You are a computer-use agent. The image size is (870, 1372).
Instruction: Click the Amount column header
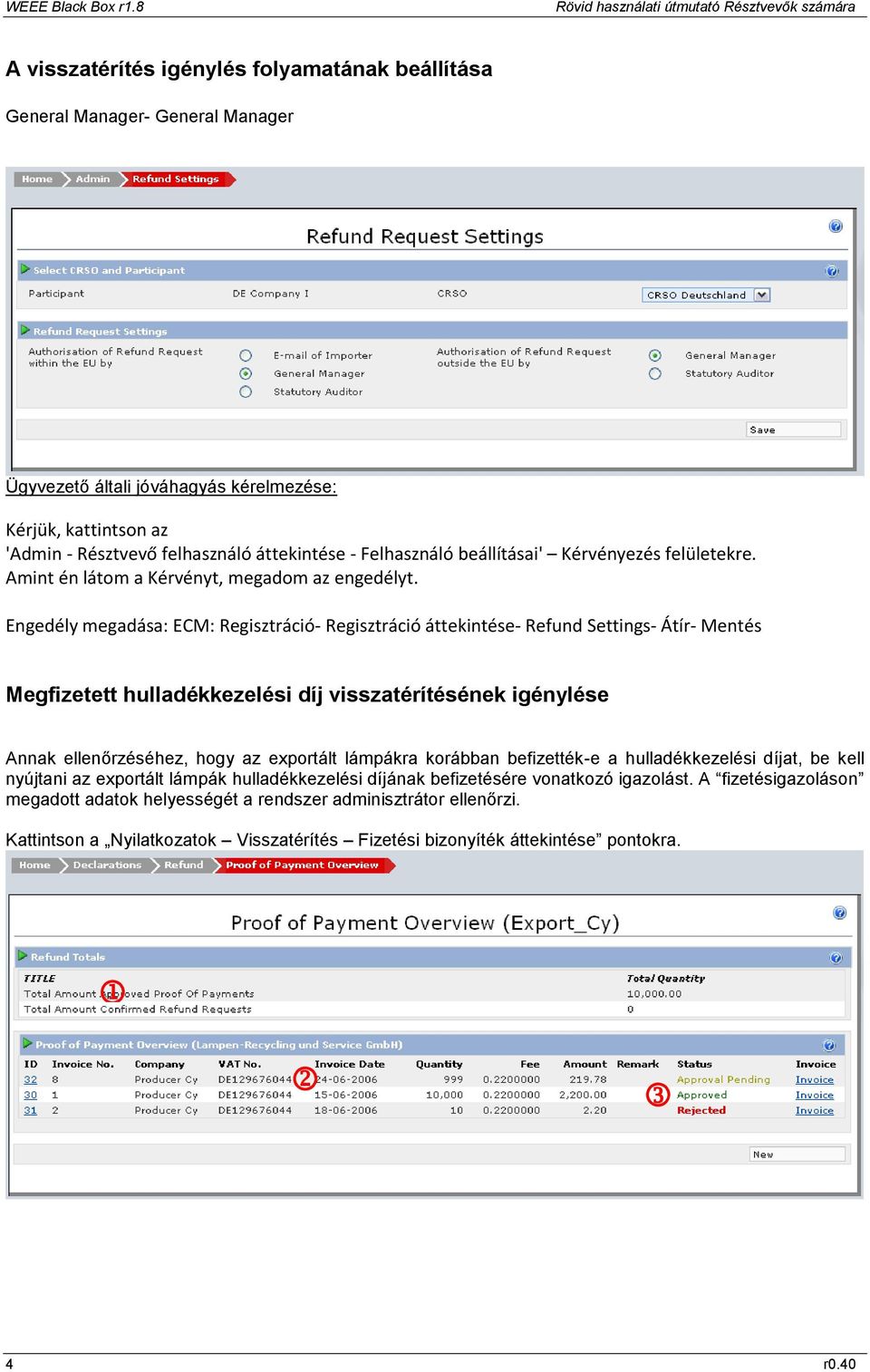[585, 1065]
